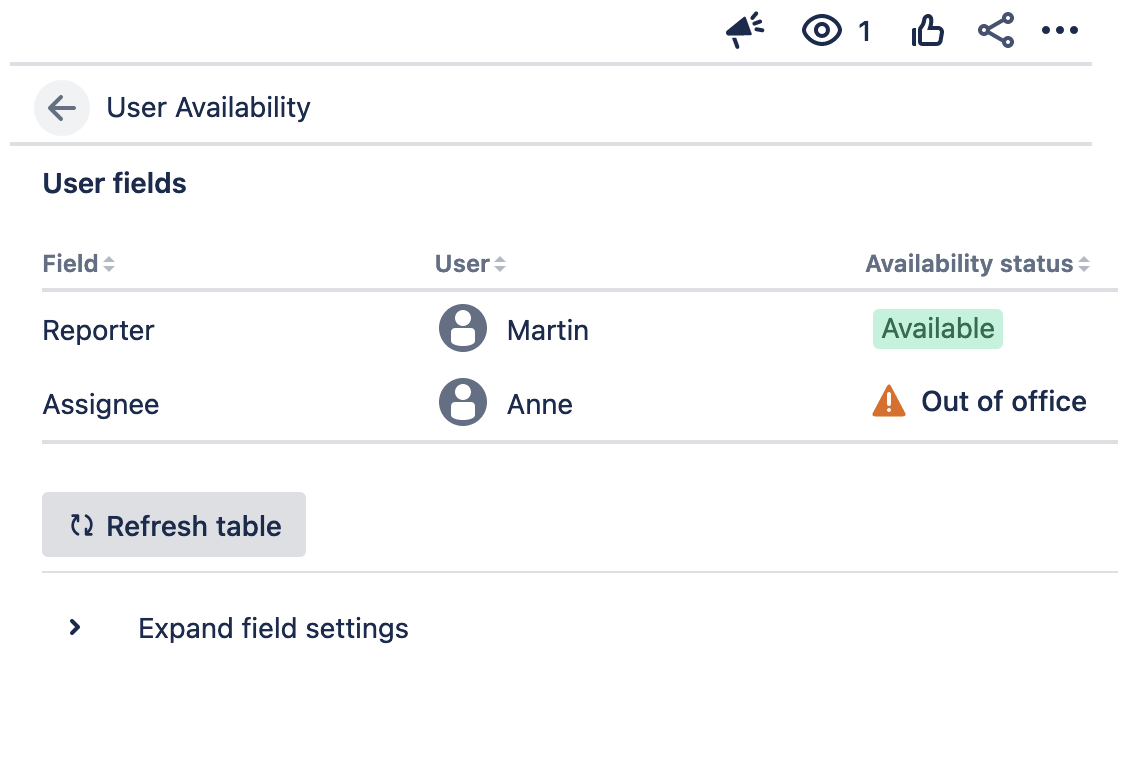Screen dimensions: 1140x760
Task: Vote using the thumbs up icon
Action: (x=927, y=30)
